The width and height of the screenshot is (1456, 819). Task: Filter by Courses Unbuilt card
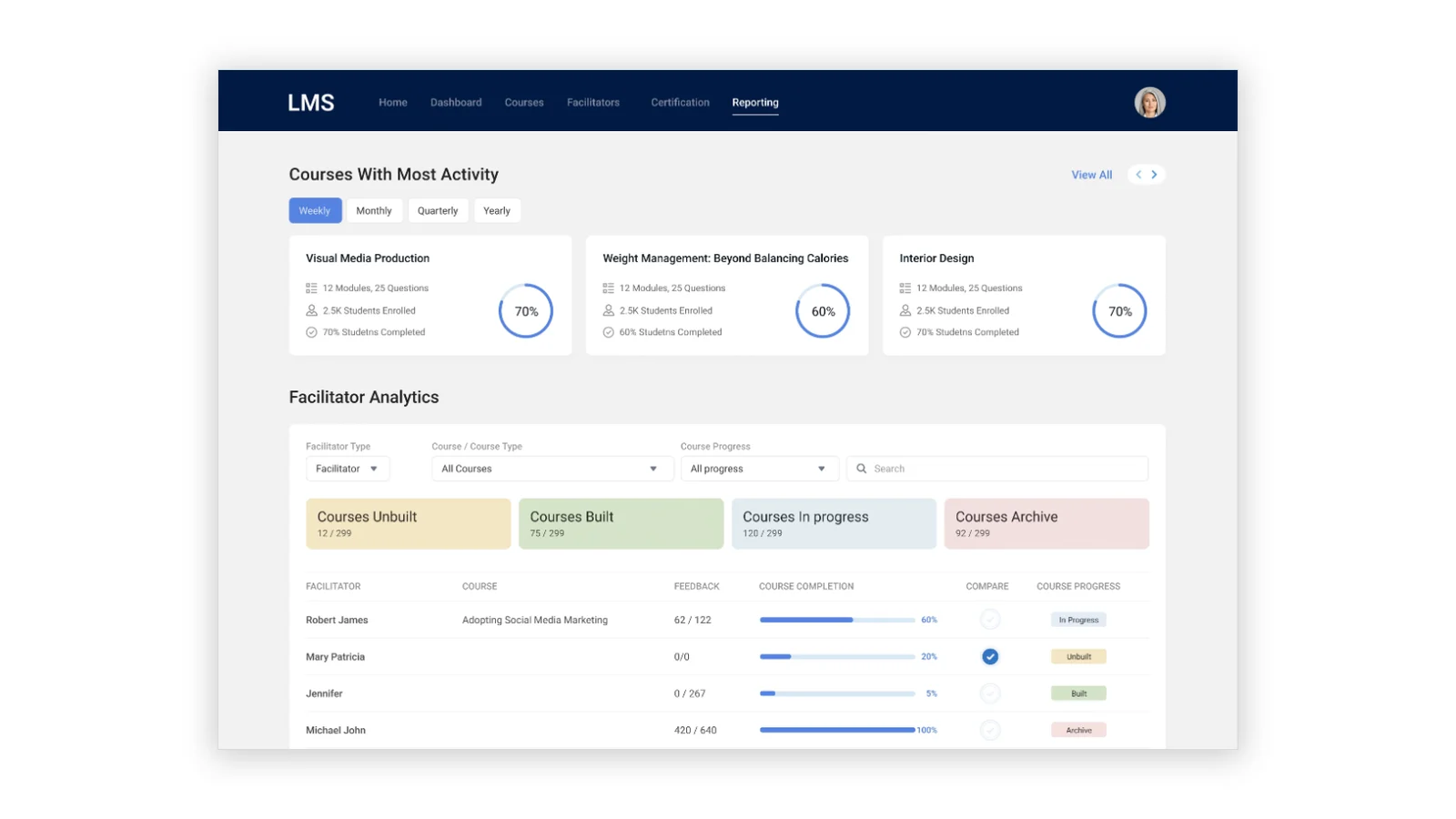click(x=409, y=523)
